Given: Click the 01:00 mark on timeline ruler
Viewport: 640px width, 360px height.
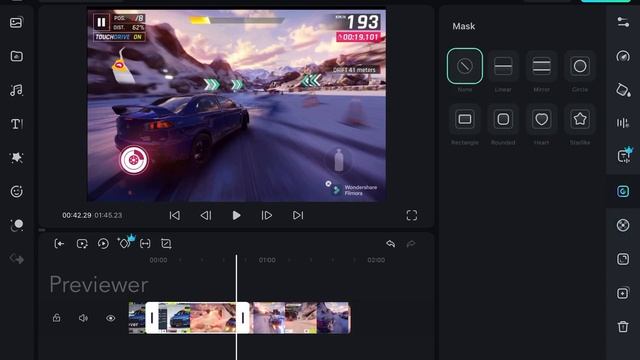Looking at the screenshot, I should 267,260.
